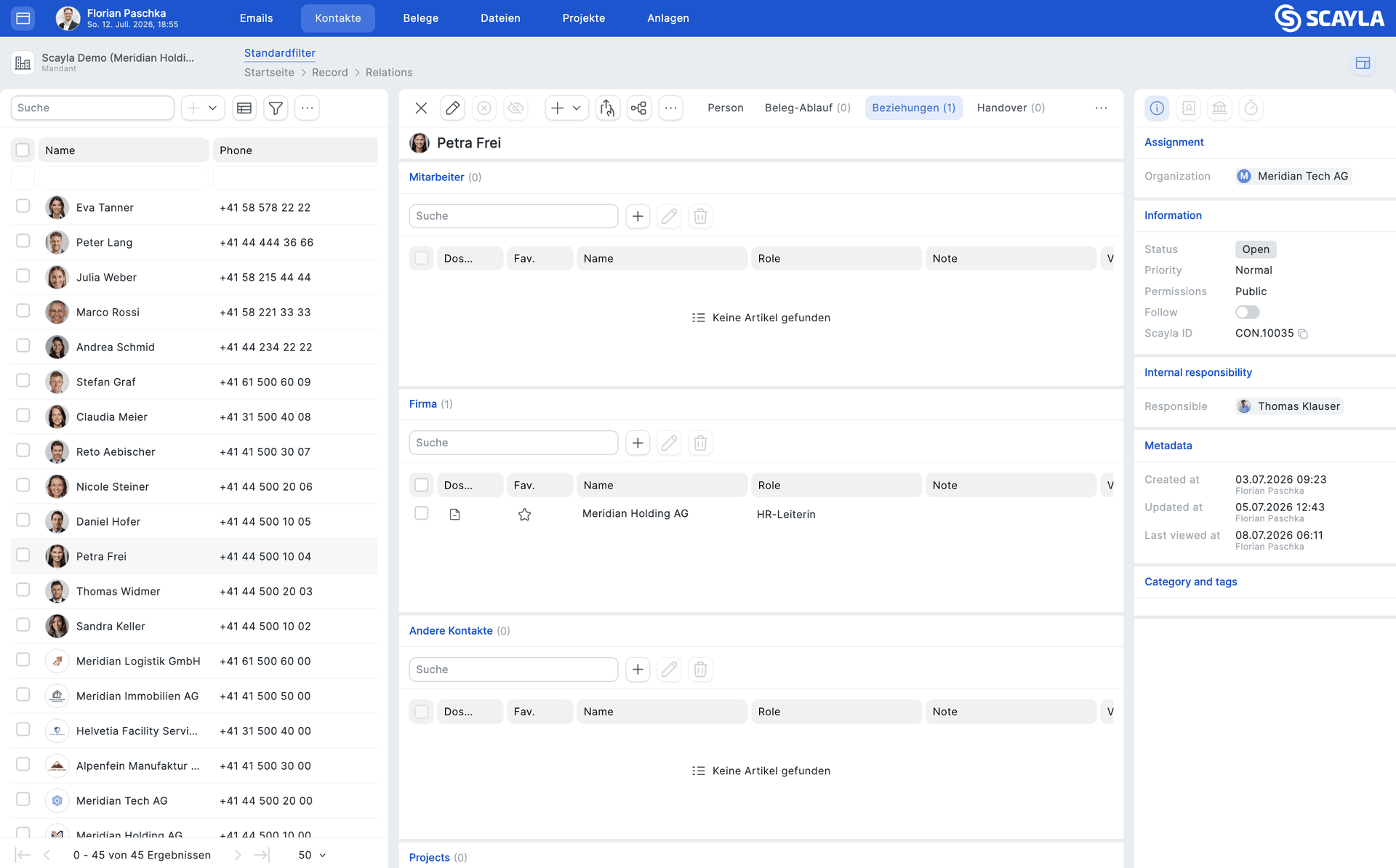1396x868 pixels.
Task: Toggle the Follow switch
Action: click(x=1247, y=313)
